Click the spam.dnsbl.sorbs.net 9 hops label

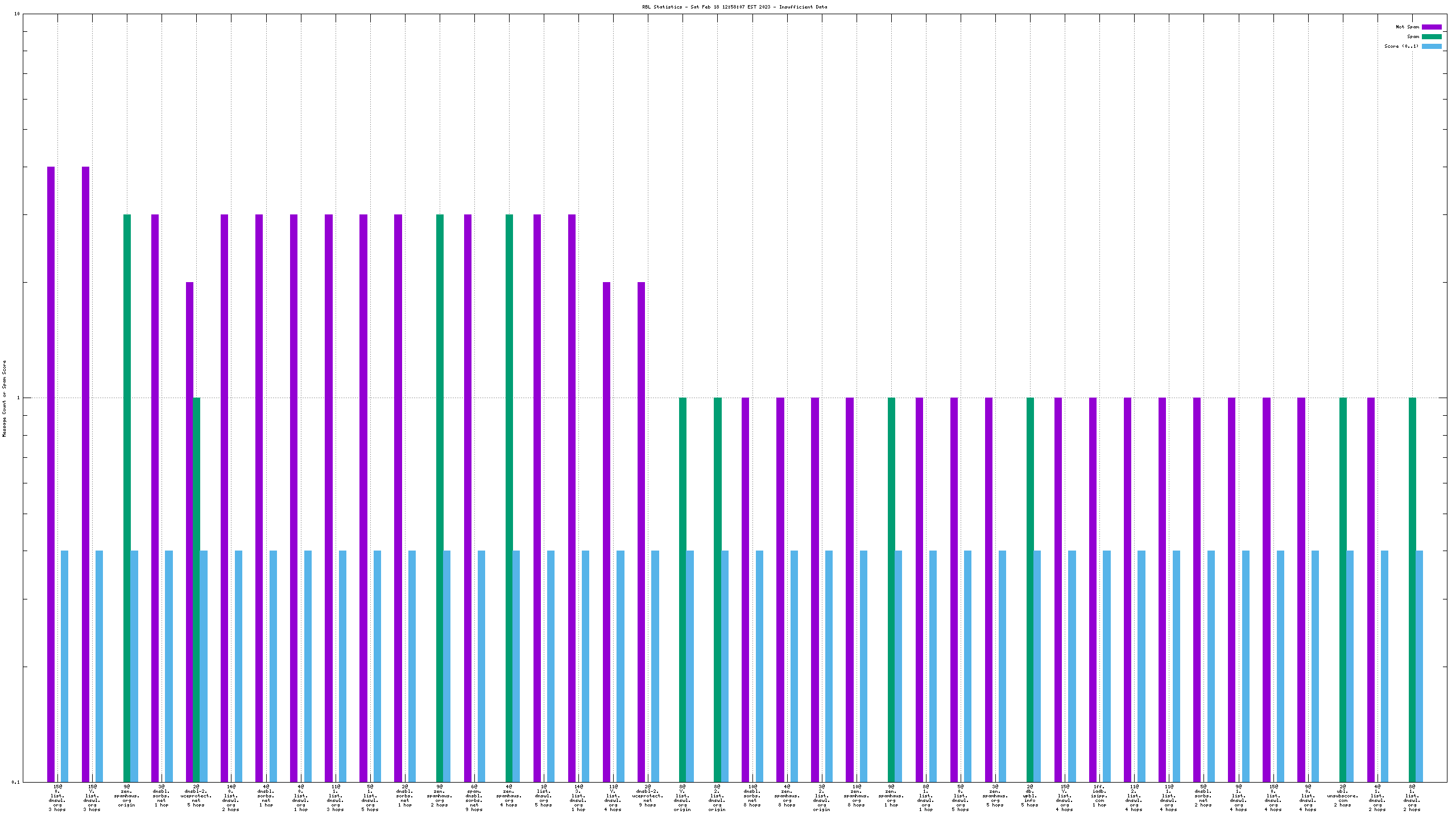(x=474, y=798)
